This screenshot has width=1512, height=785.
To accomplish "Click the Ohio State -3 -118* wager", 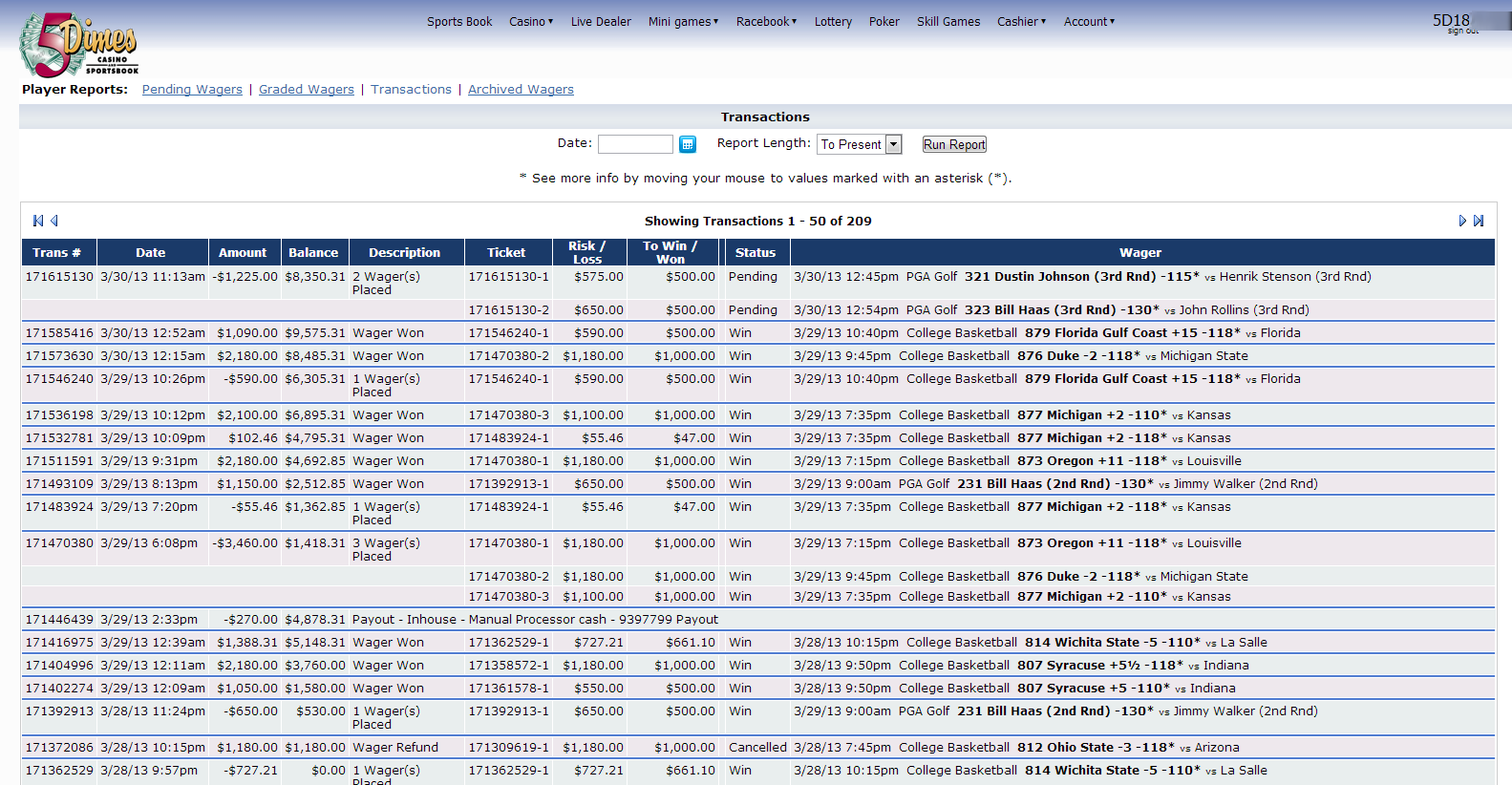I will pyautogui.click(x=1096, y=748).
